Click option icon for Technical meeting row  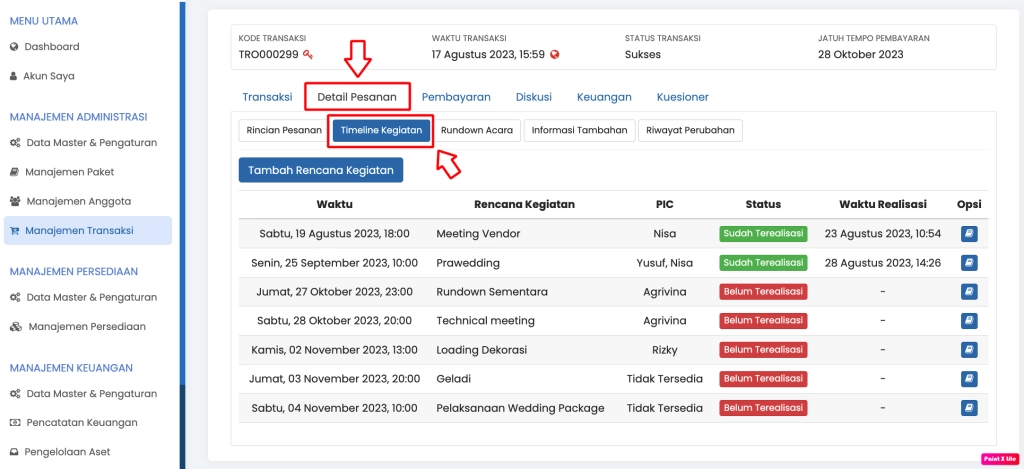968,321
